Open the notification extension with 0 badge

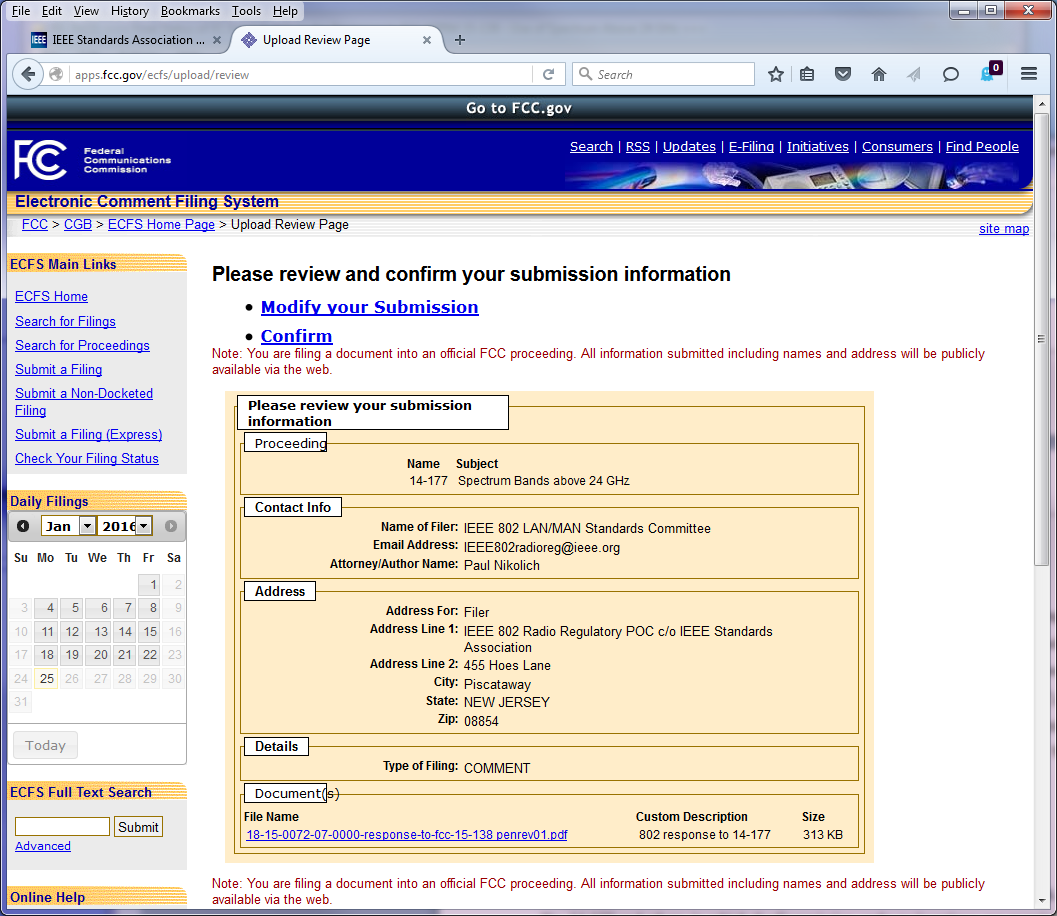[990, 72]
